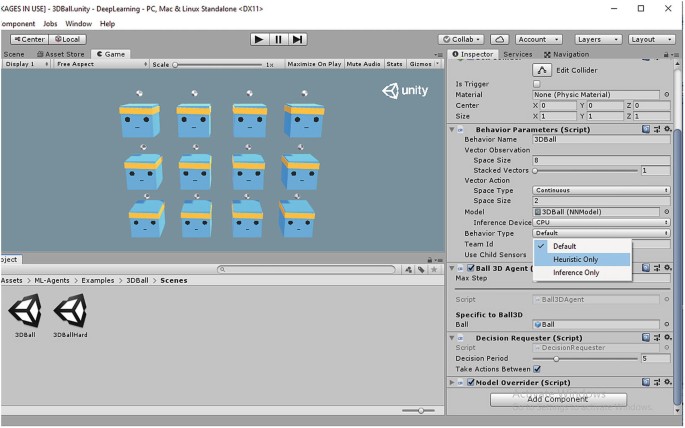
Task: Open Model Overrider settings gear
Action: [x=668, y=382]
